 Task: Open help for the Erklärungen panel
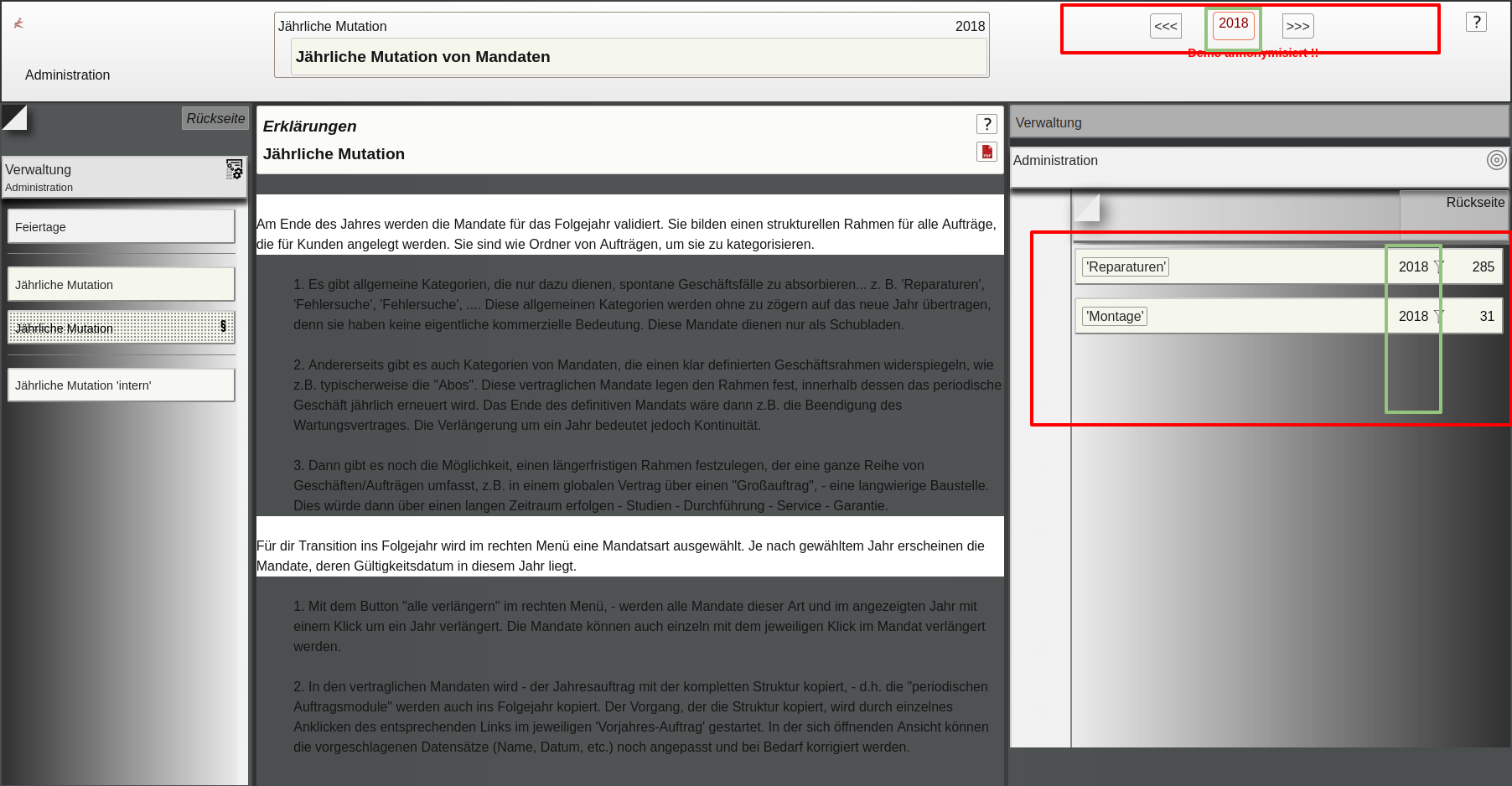(x=986, y=124)
